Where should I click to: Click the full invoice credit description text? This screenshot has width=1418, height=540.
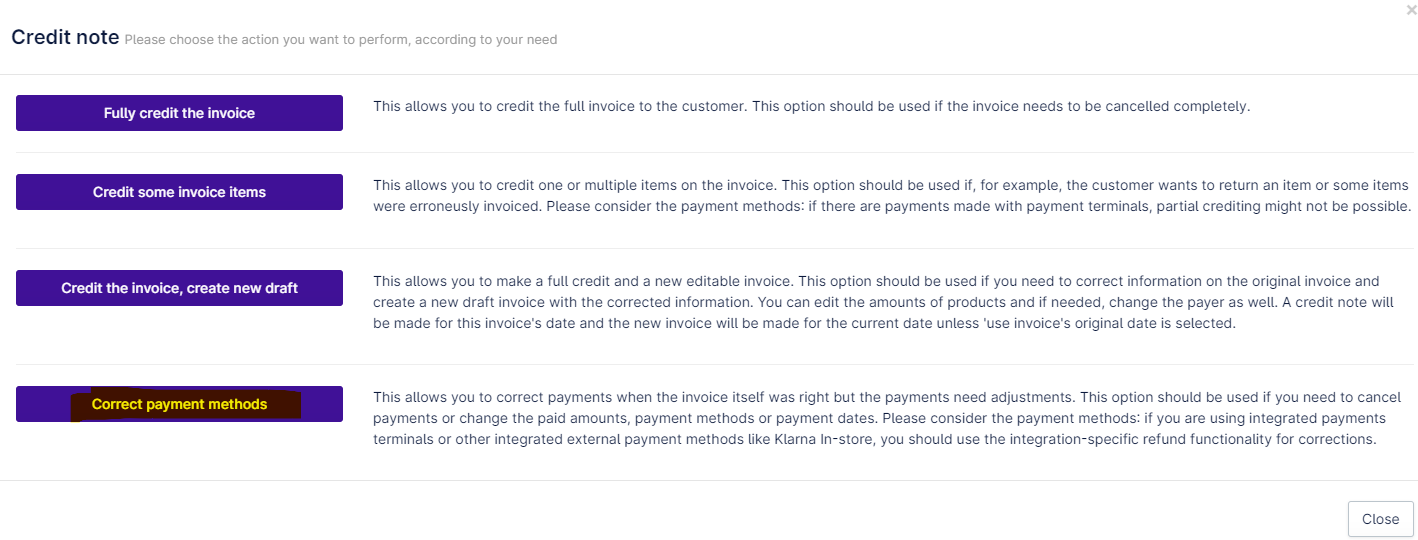[x=811, y=106]
